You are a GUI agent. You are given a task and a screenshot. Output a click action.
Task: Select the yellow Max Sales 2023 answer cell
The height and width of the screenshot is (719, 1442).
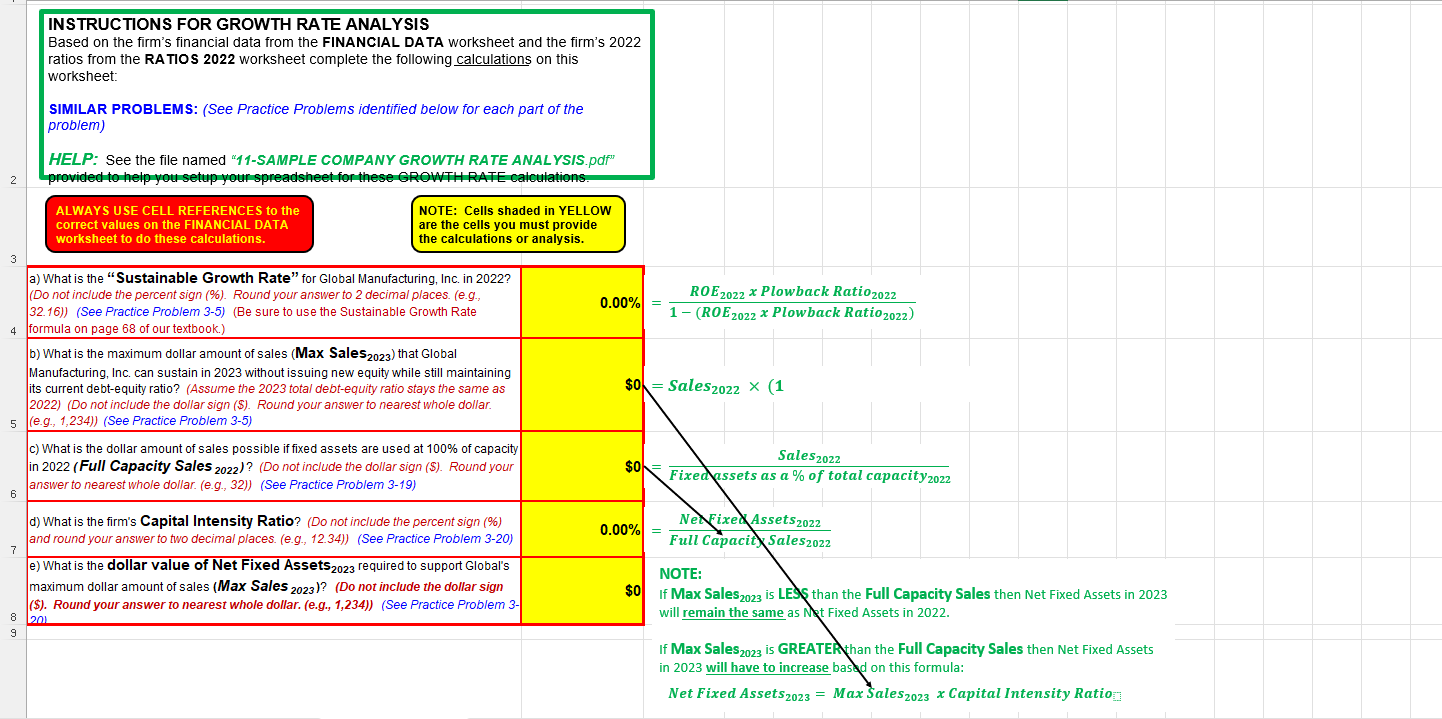(581, 385)
